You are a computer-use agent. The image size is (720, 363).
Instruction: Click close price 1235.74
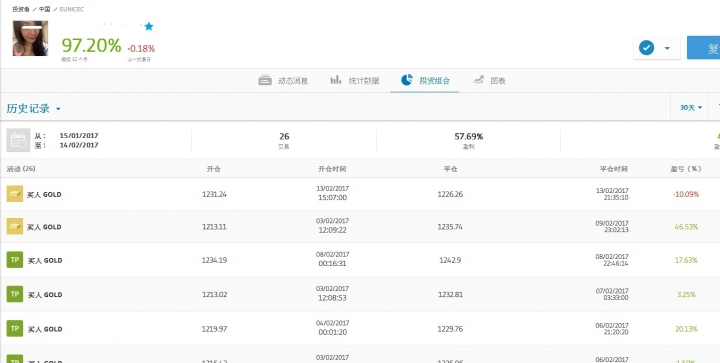coord(450,227)
